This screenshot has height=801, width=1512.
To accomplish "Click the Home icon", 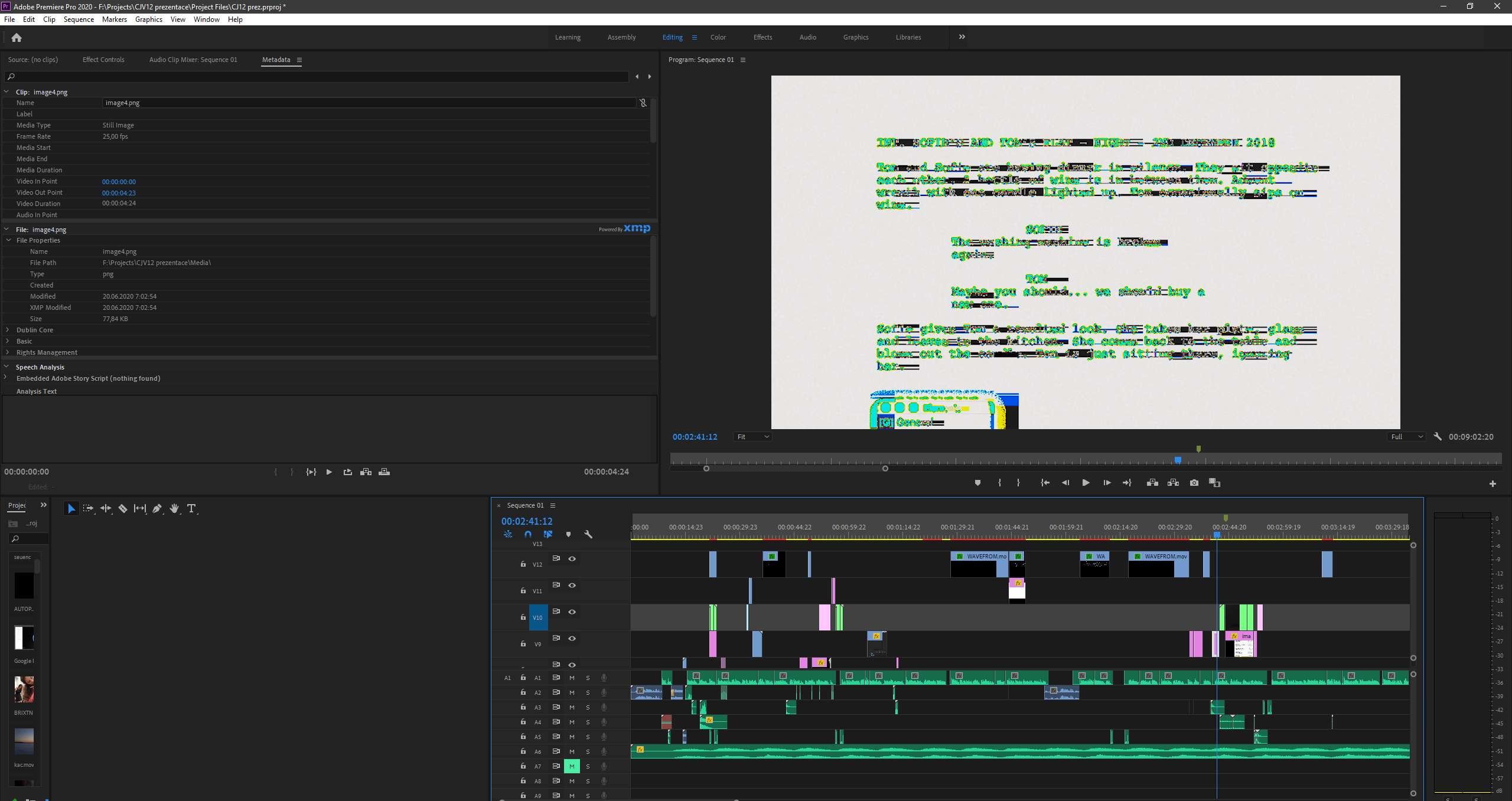I will click(17, 38).
